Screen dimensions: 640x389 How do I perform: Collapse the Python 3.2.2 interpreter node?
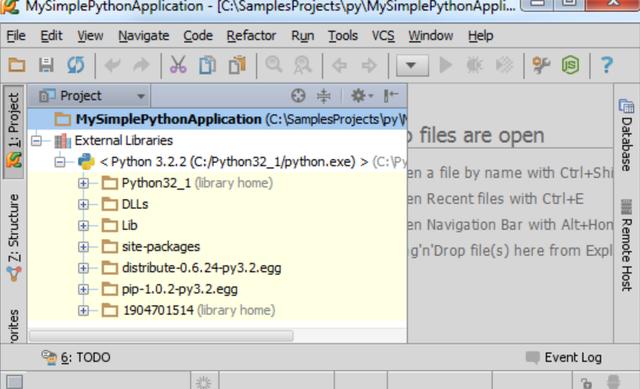tap(60, 162)
